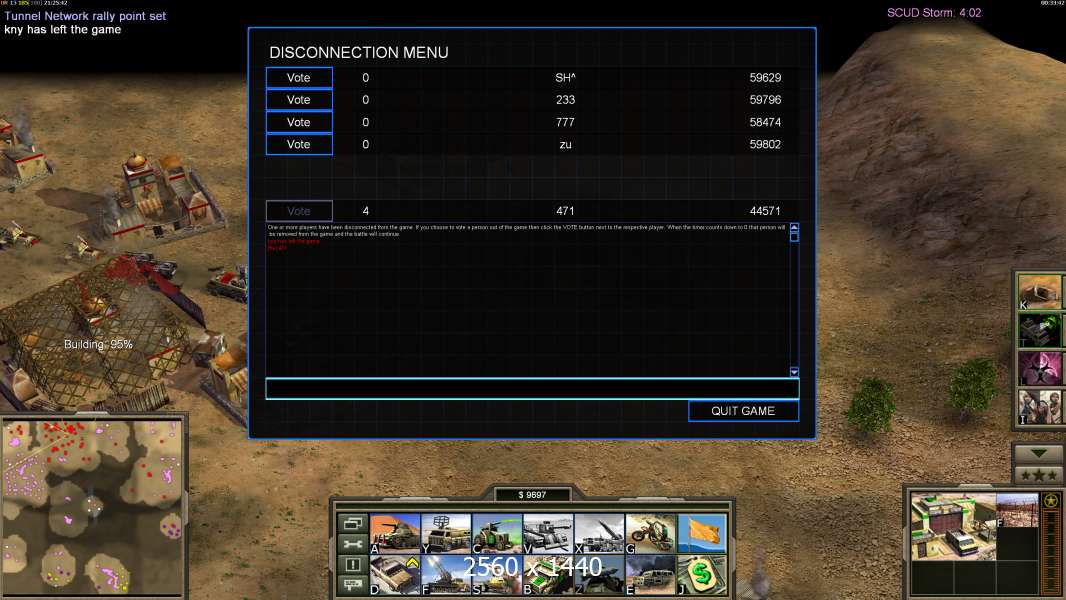Click the QUIT GAME button
The image size is (1066, 600).
coord(743,411)
